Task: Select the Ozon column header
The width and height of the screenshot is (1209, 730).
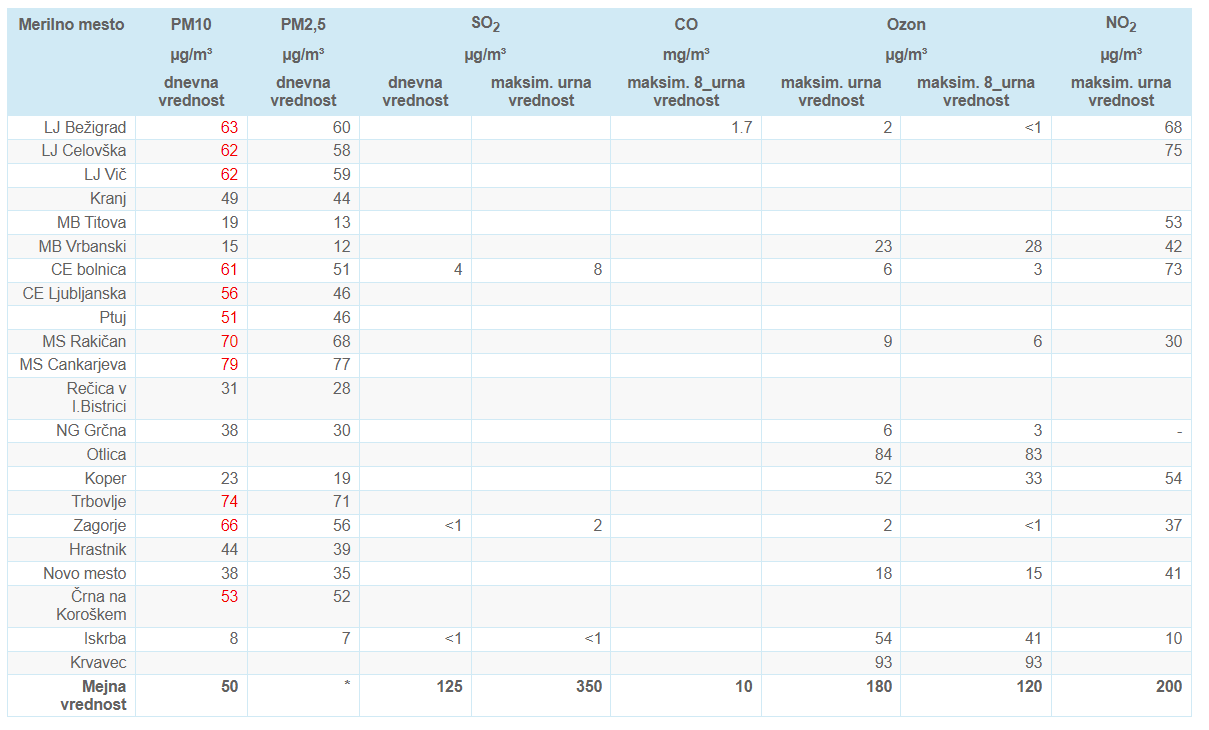Action: tap(905, 24)
